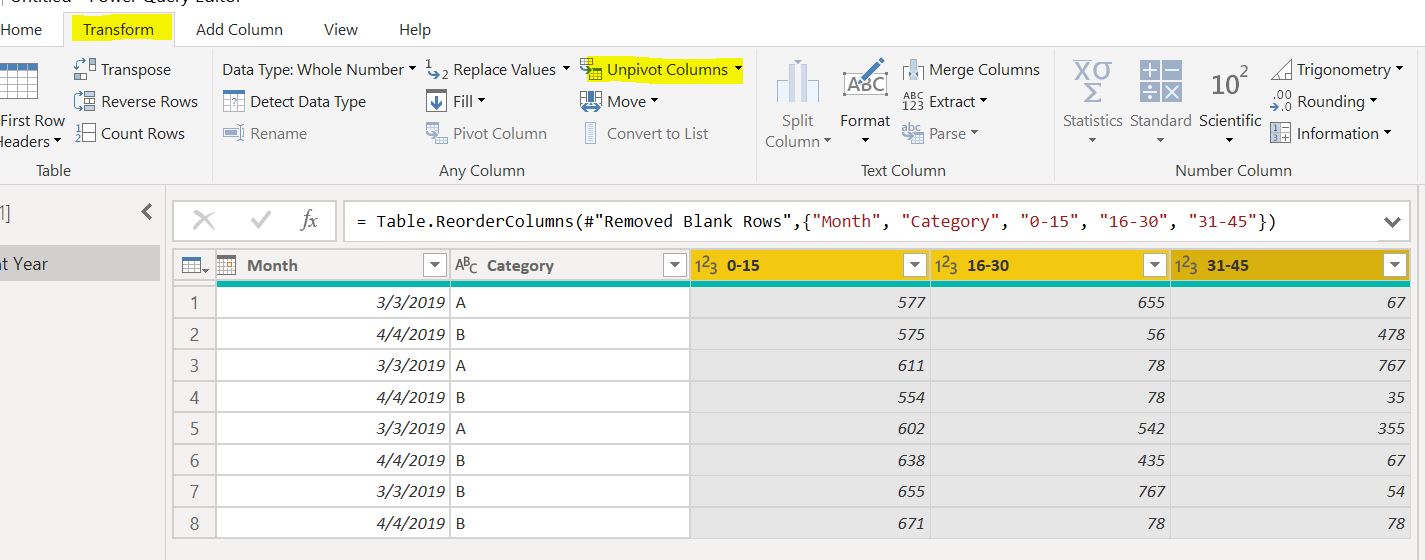Change Month column date data type icon
The height and width of the screenshot is (560, 1425).
227,265
